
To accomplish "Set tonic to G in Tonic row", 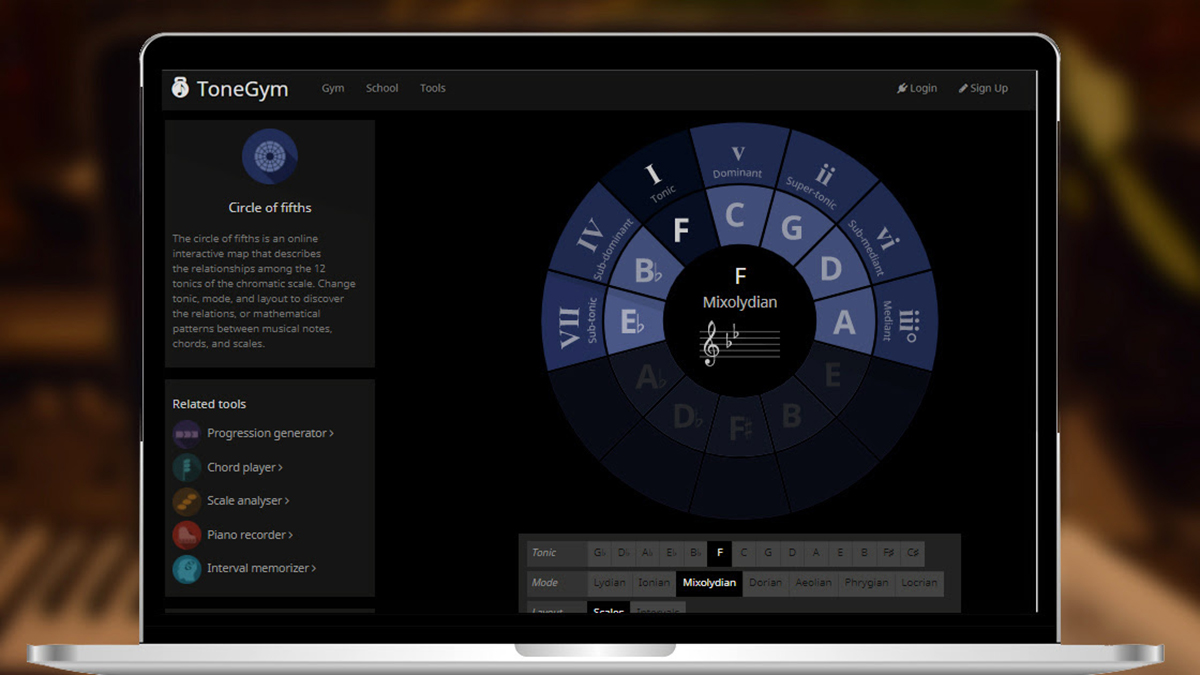I will pos(768,552).
